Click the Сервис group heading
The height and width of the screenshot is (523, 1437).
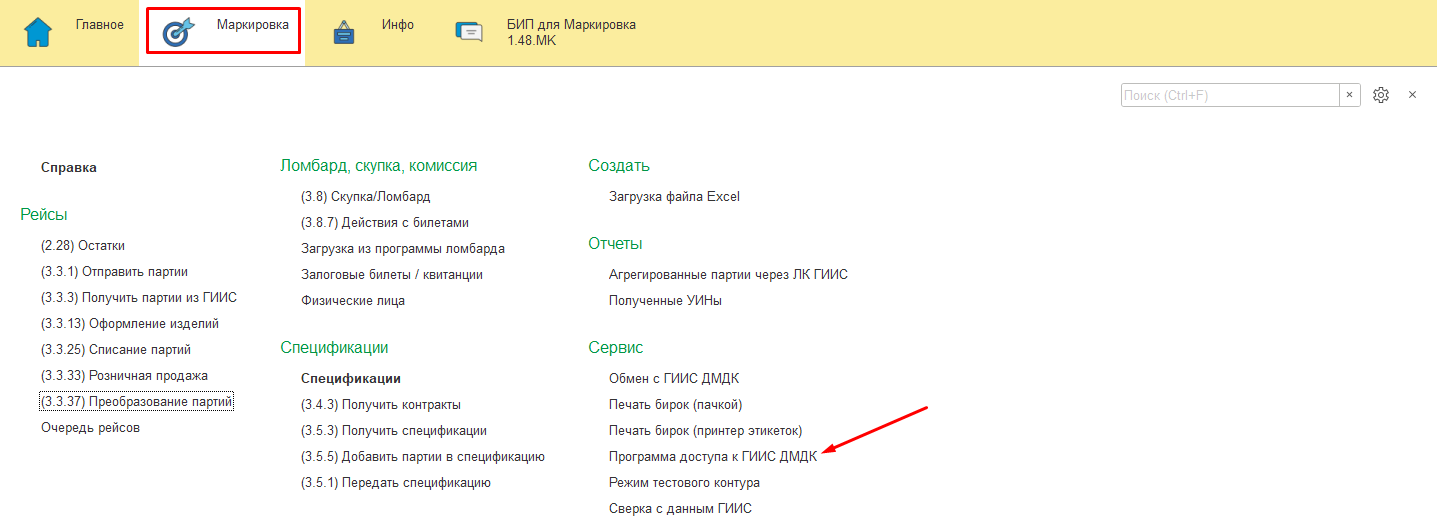pos(616,348)
